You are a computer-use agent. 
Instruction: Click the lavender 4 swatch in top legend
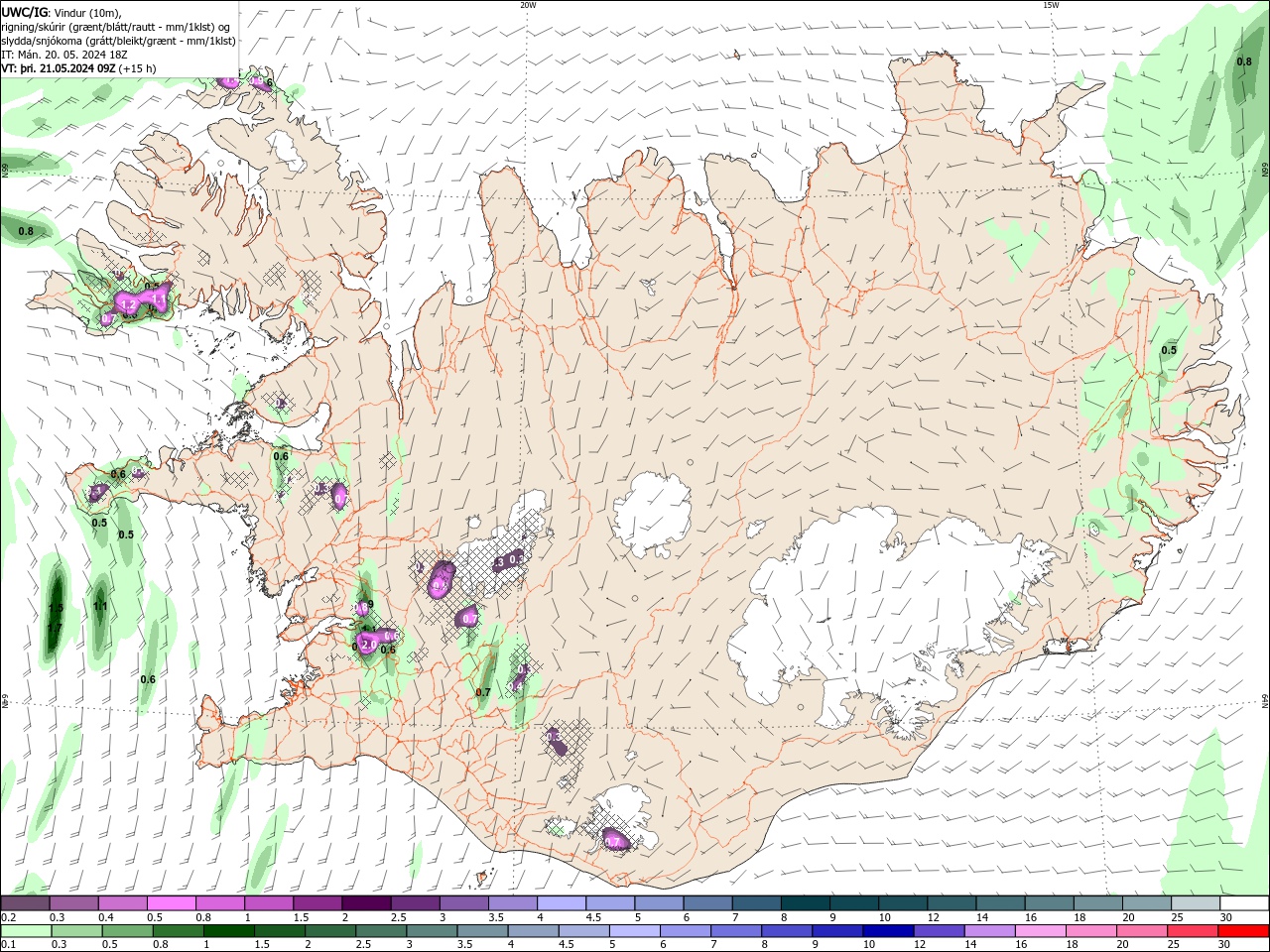[562, 903]
